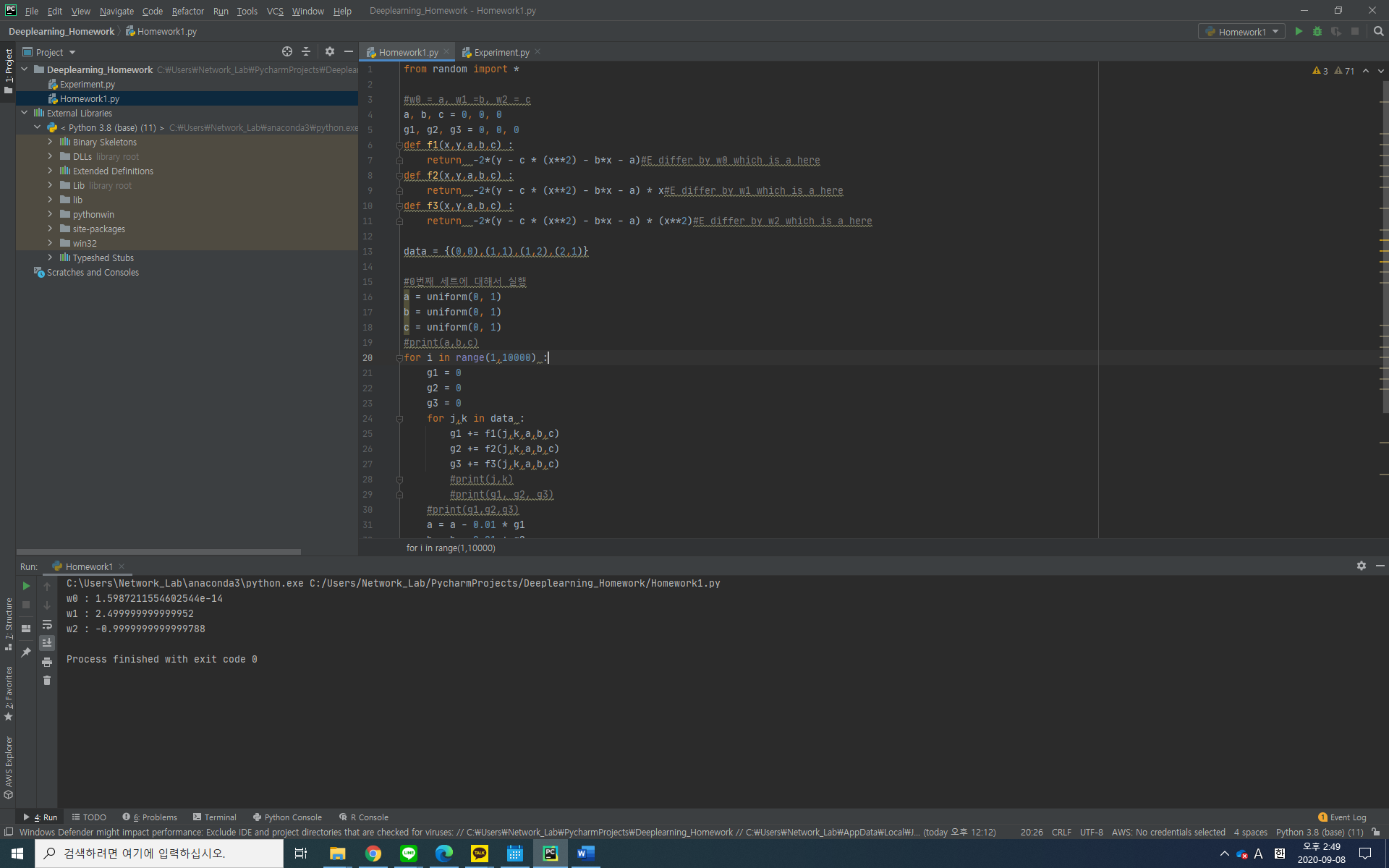Screen dimensions: 1389x868
Task: Click the locate file crosshair icon in Project panel
Action: coord(287,52)
